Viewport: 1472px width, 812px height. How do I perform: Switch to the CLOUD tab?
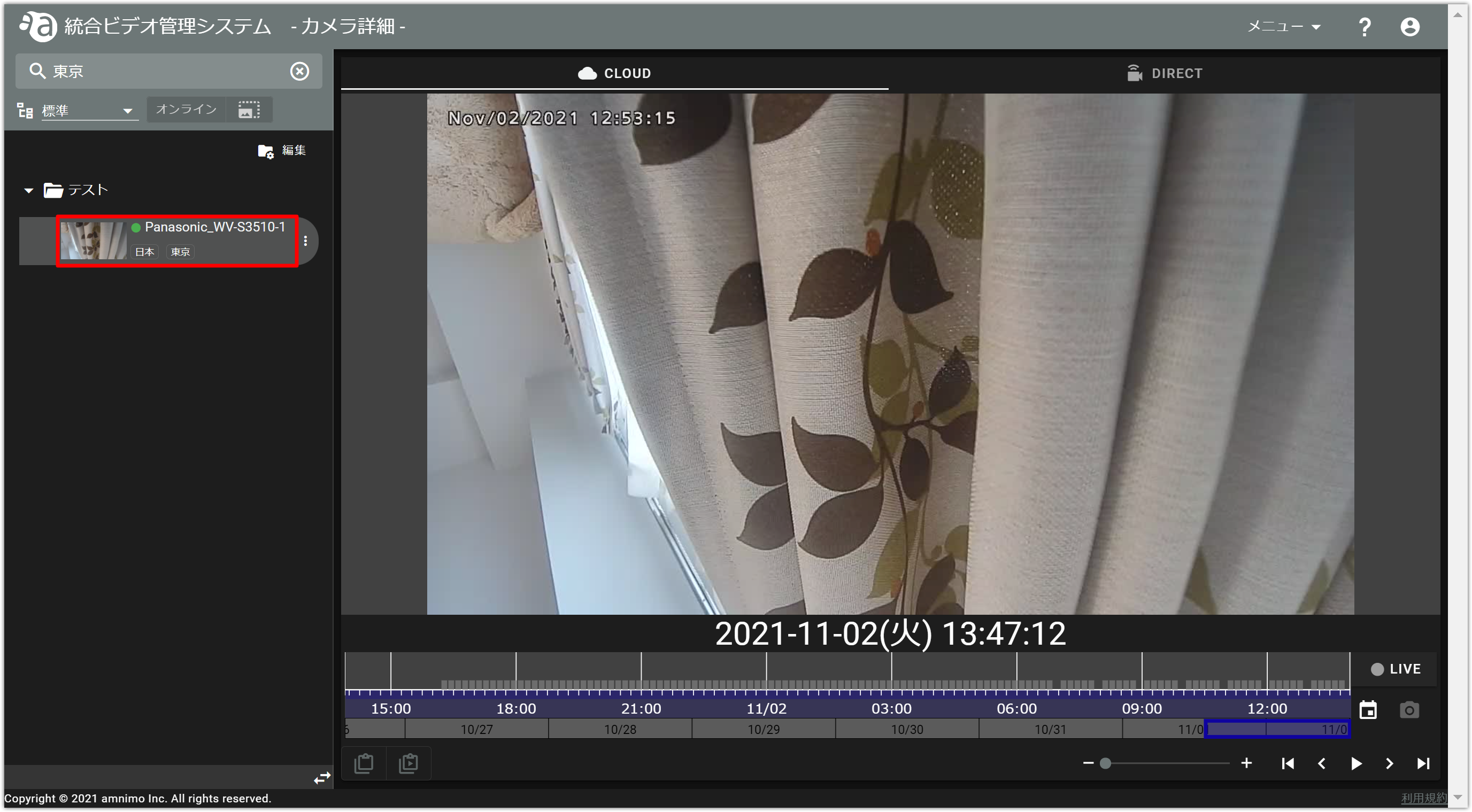(x=614, y=73)
